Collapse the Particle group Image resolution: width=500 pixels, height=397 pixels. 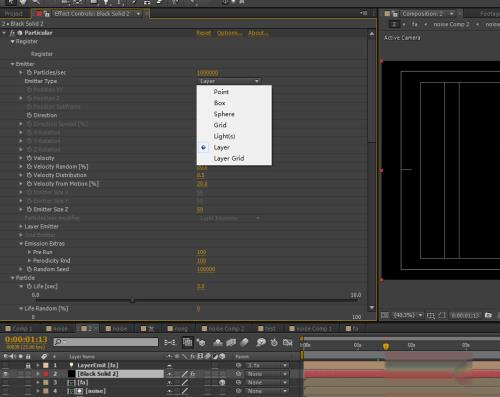[12, 278]
